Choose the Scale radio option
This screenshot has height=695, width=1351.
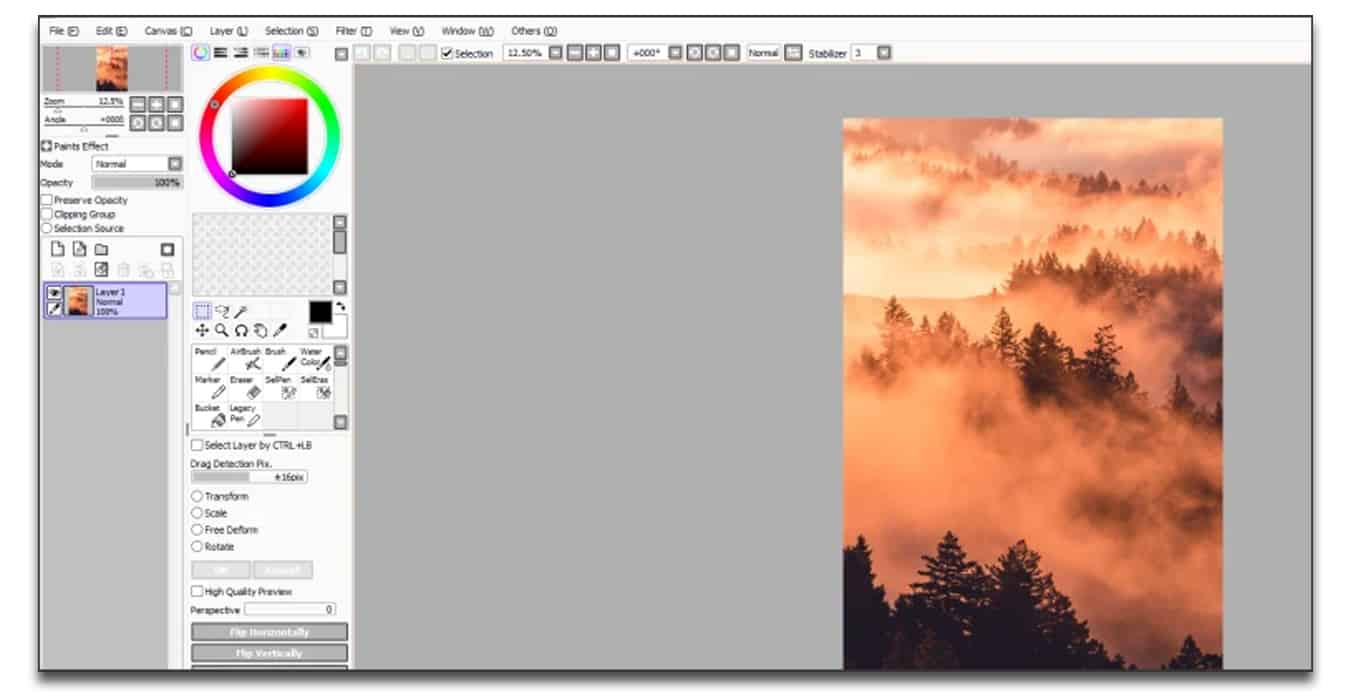point(197,513)
